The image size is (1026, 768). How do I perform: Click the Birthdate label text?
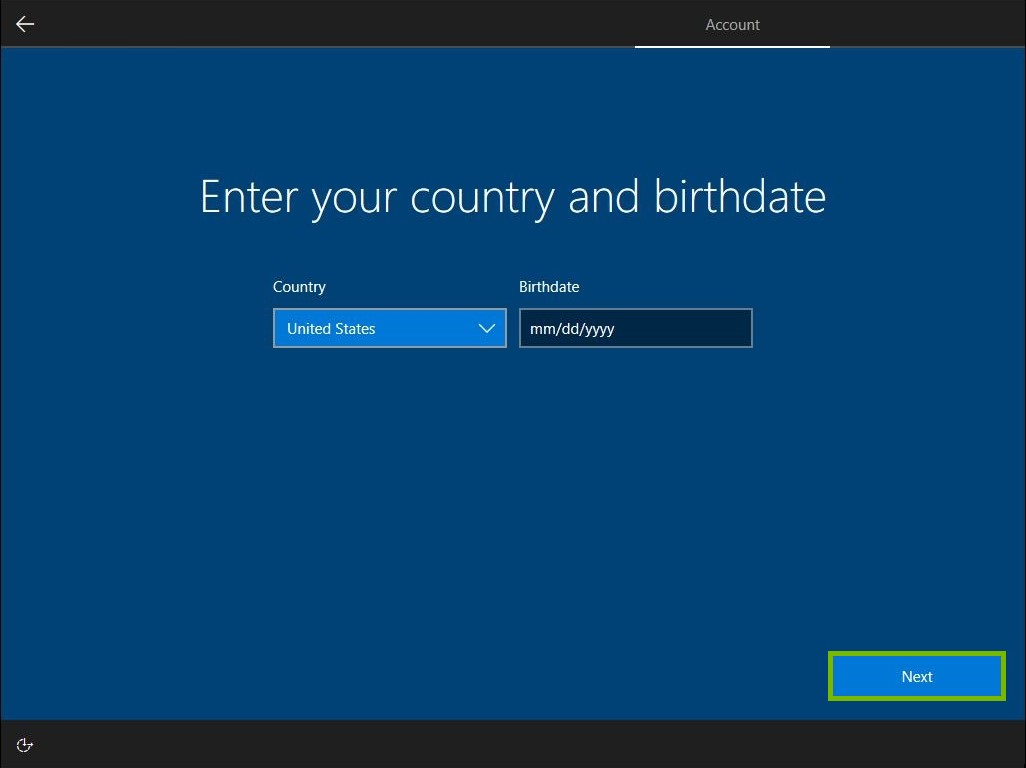[x=549, y=287]
